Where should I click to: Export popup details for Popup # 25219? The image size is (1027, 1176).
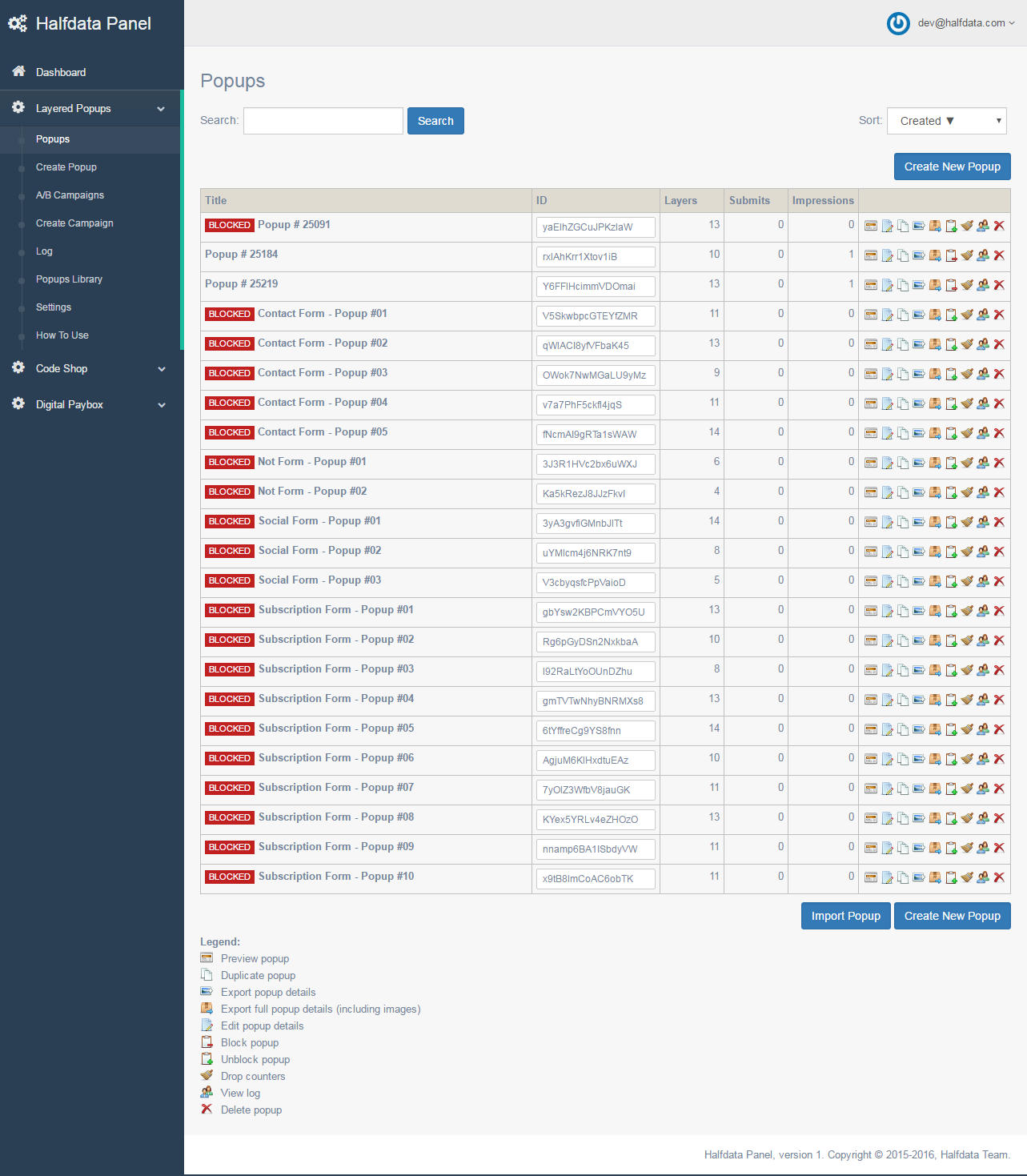tap(919, 285)
